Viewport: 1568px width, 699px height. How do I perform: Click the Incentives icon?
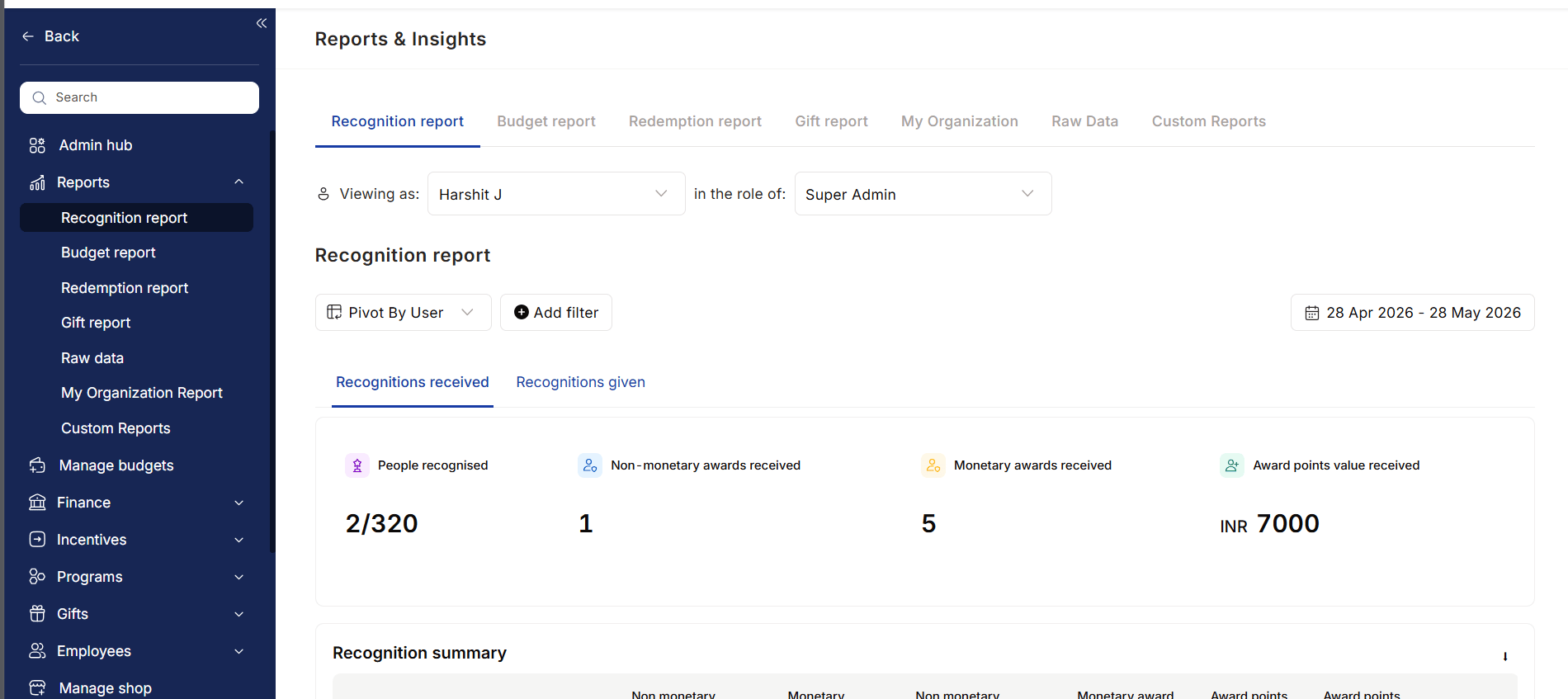tap(37, 540)
